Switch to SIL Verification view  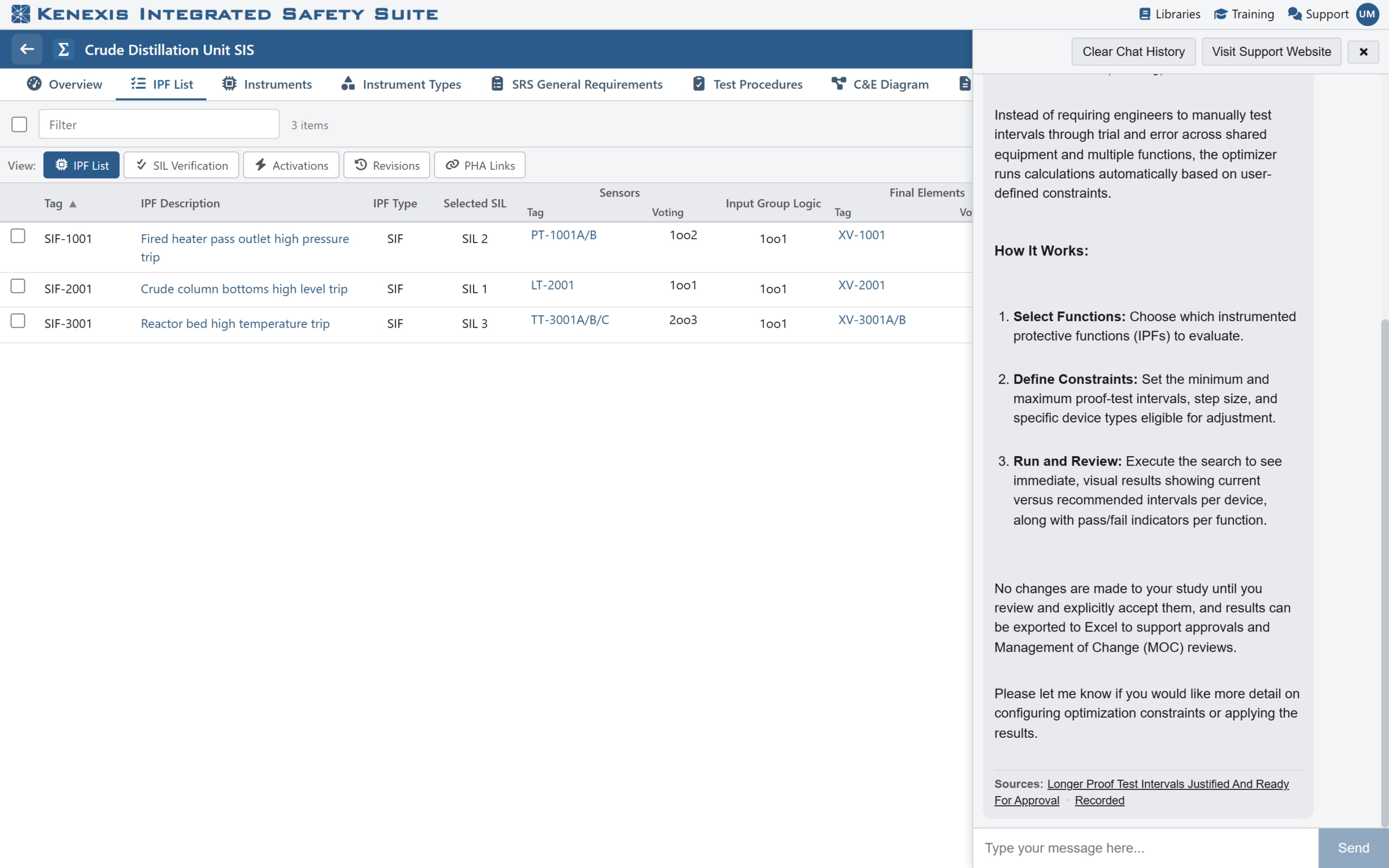(x=181, y=165)
